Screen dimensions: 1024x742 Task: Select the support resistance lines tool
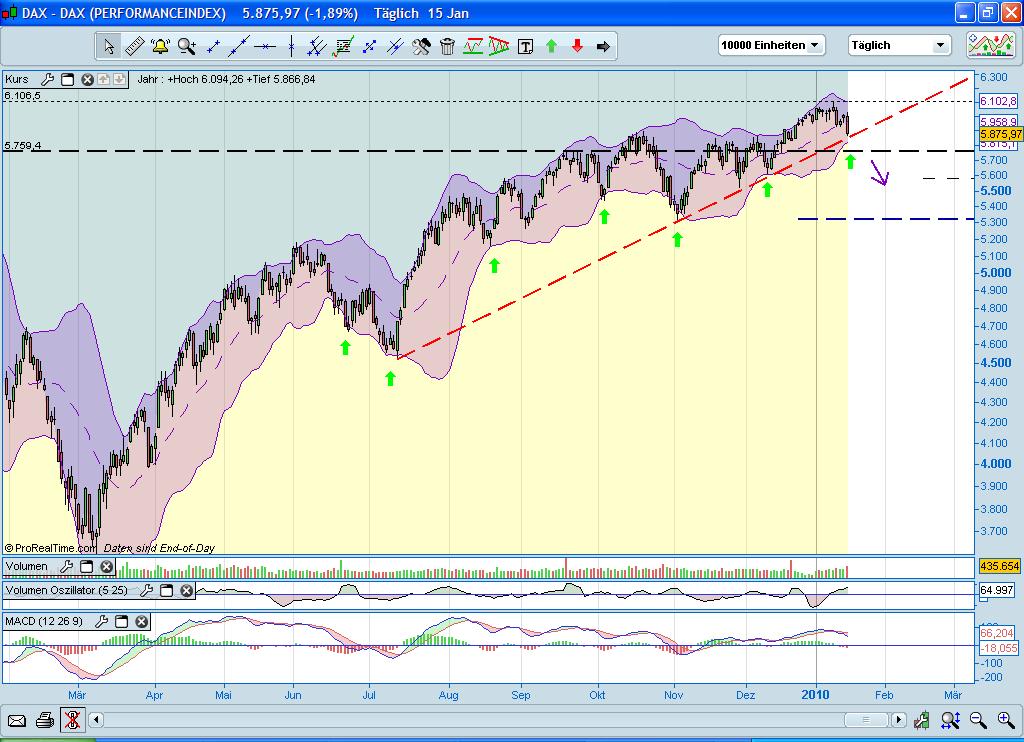click(x=473, y=46)
